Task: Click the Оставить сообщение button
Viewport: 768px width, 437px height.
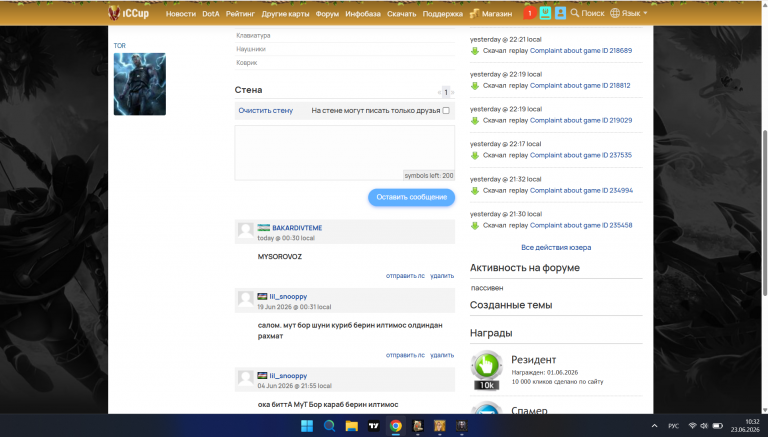Action: click(411, 197)
